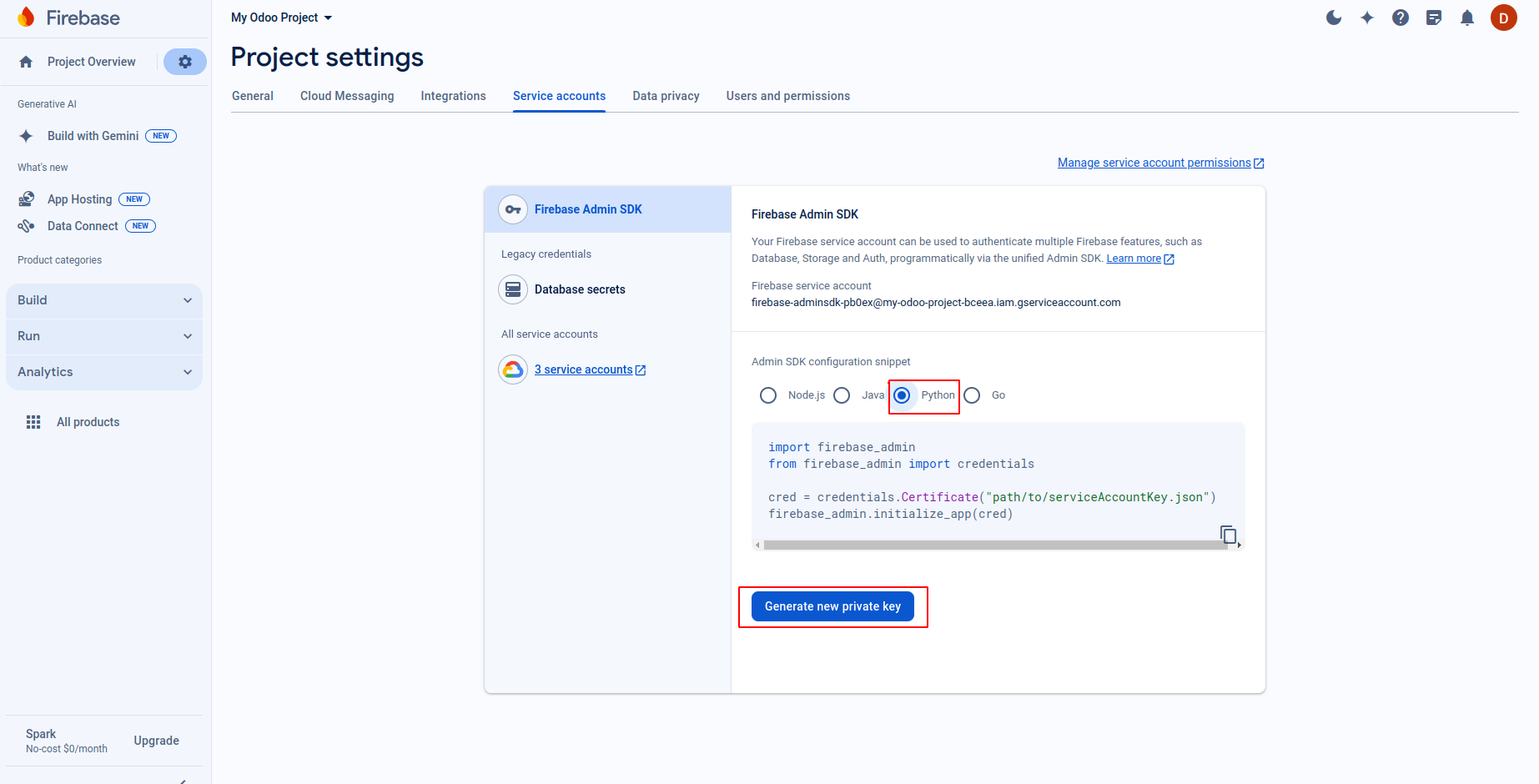Open the project settings gear icon
The height and width of the screenshot is (784, 1539).
click(x=185, y=62)
